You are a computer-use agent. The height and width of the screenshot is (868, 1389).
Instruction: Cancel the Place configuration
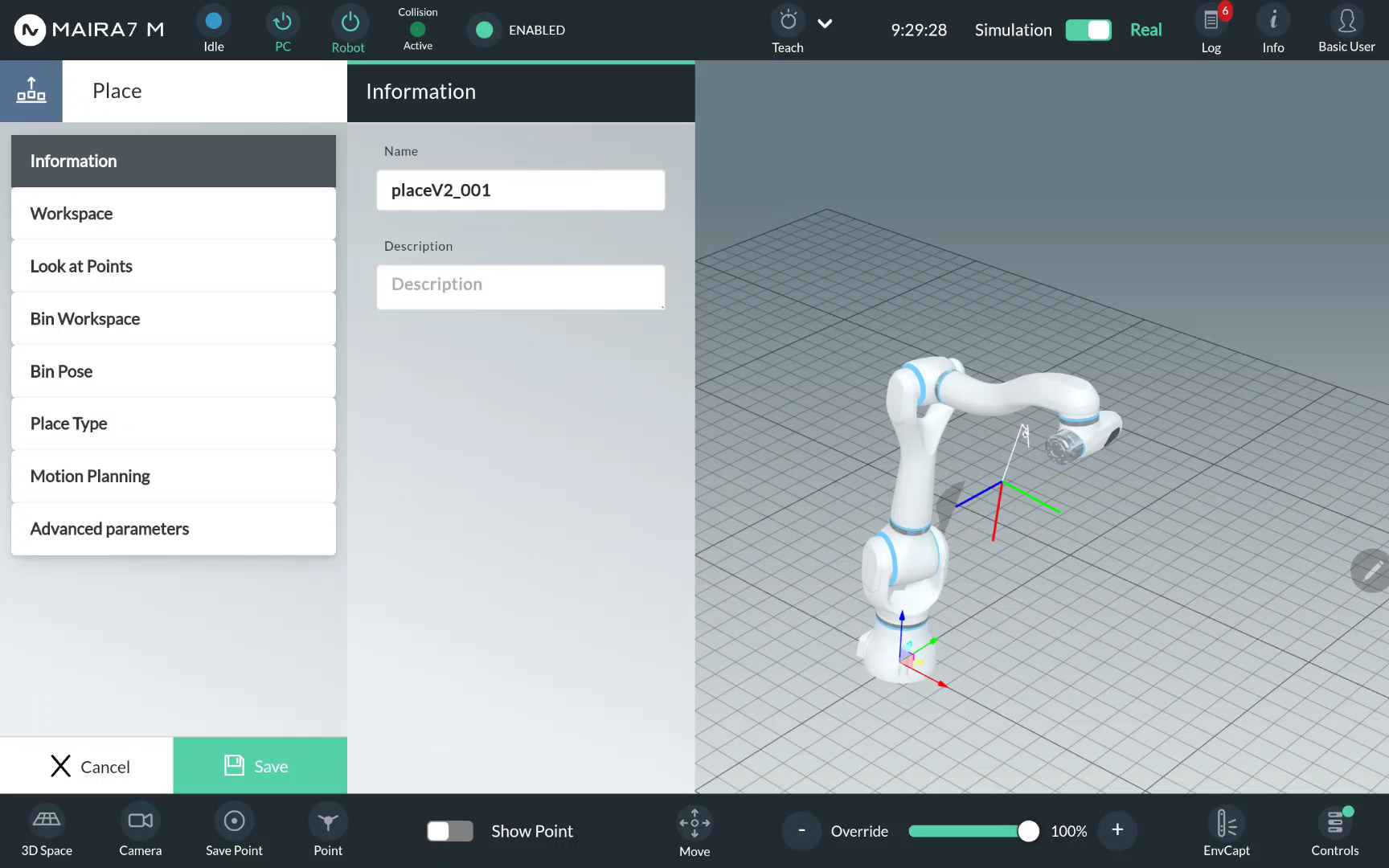click(87, 766)
